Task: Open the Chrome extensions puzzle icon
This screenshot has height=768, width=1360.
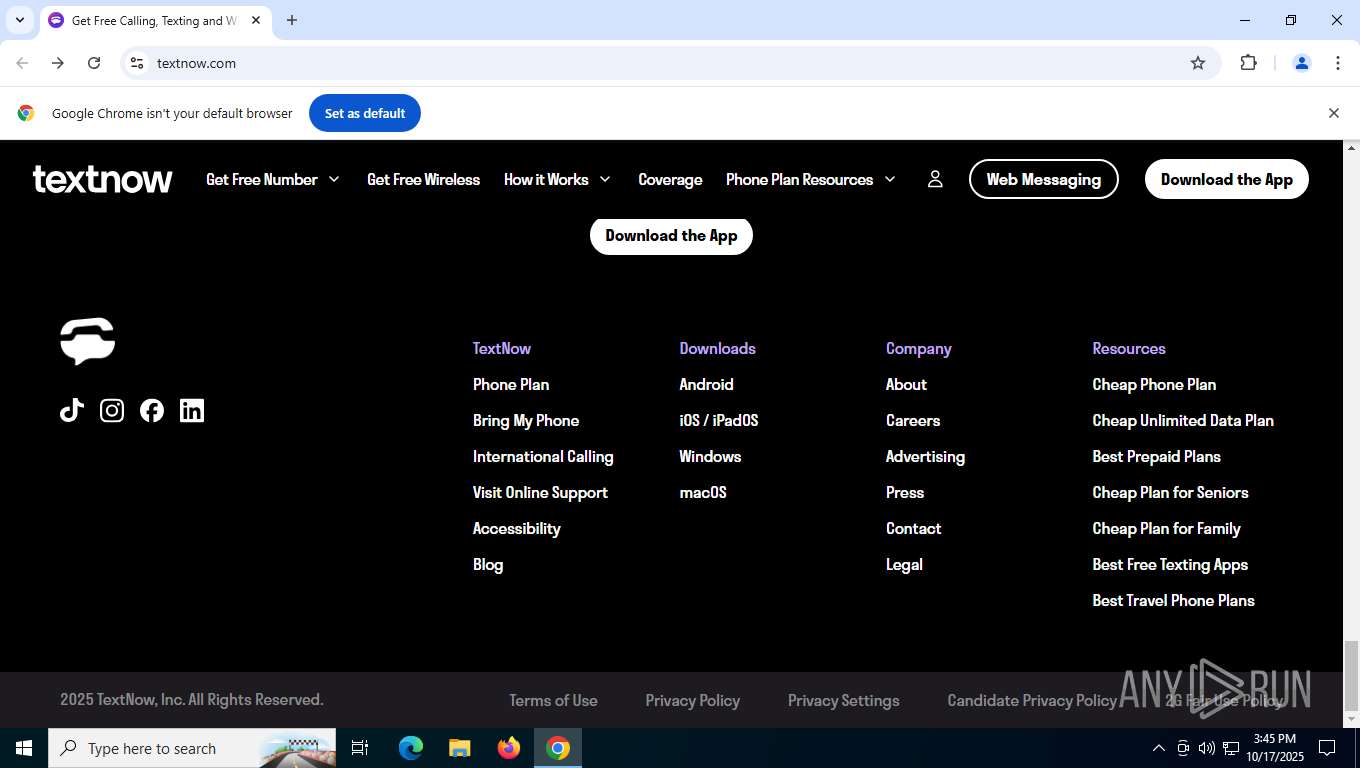Action: coord(1248,63)
